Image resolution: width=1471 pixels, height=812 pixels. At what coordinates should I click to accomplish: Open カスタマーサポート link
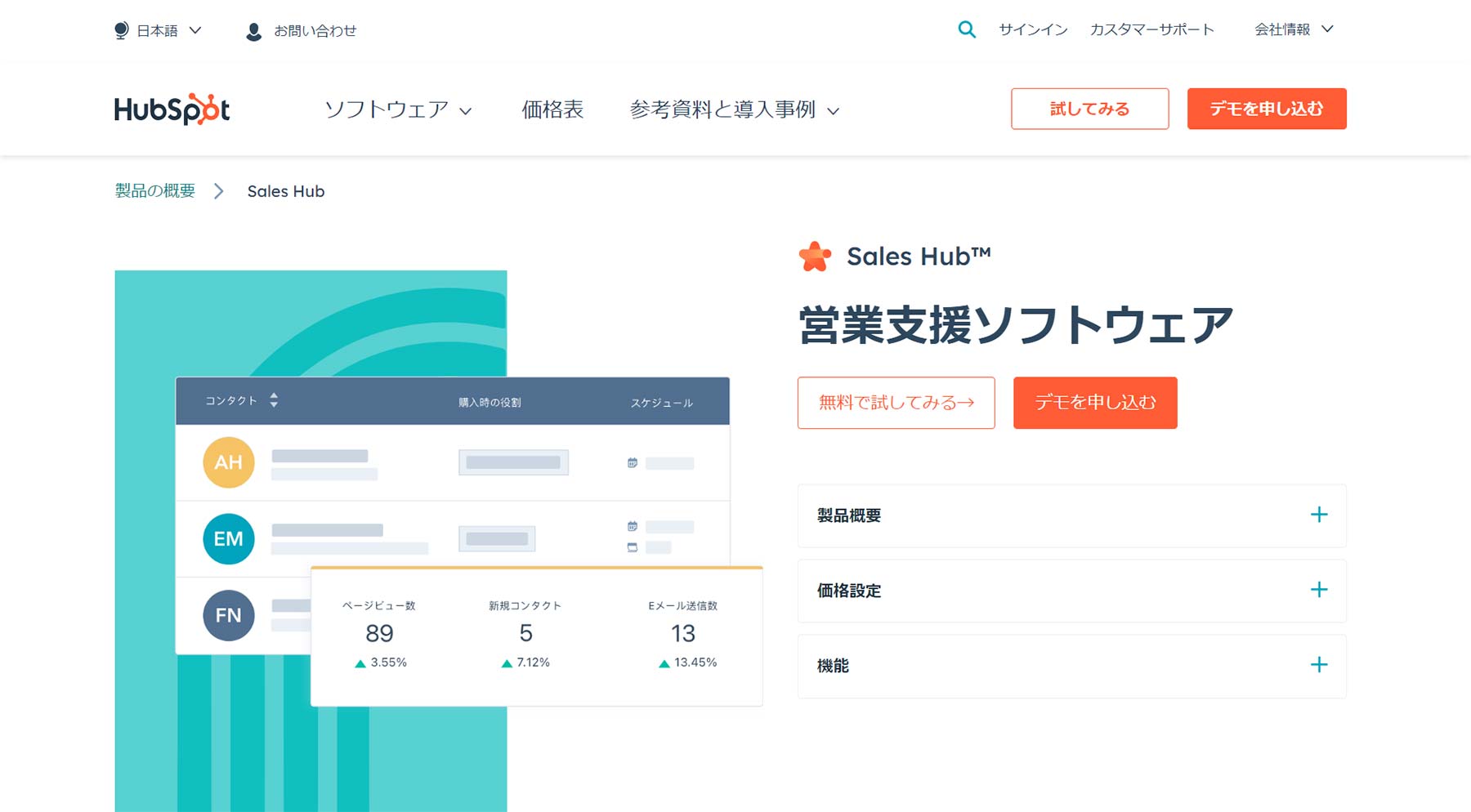pyautogui.click(x=1152, y=29)
